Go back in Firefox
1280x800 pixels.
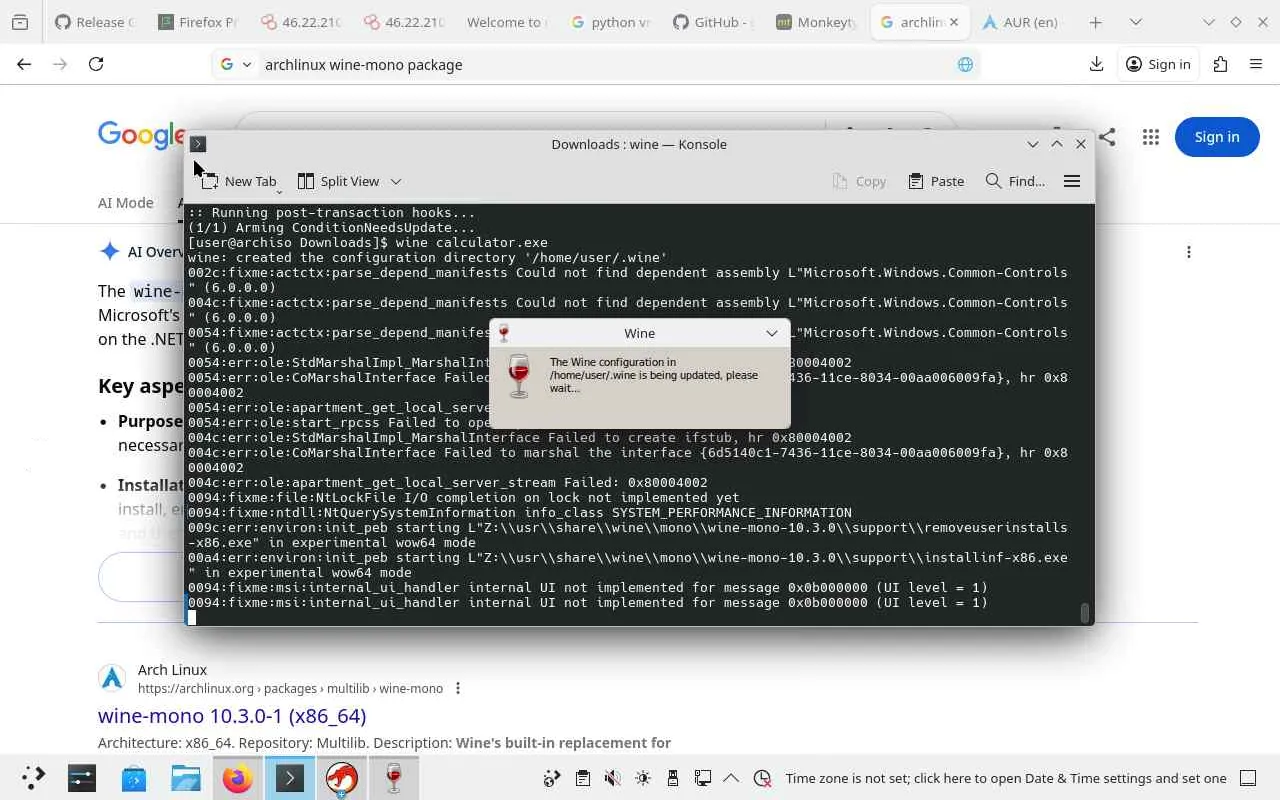click(x=24, y=64)
